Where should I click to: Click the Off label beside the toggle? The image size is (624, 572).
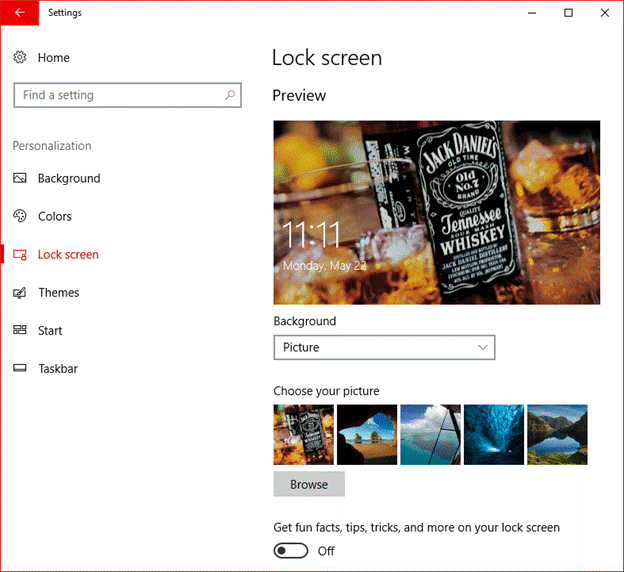[x=326, y=551]
